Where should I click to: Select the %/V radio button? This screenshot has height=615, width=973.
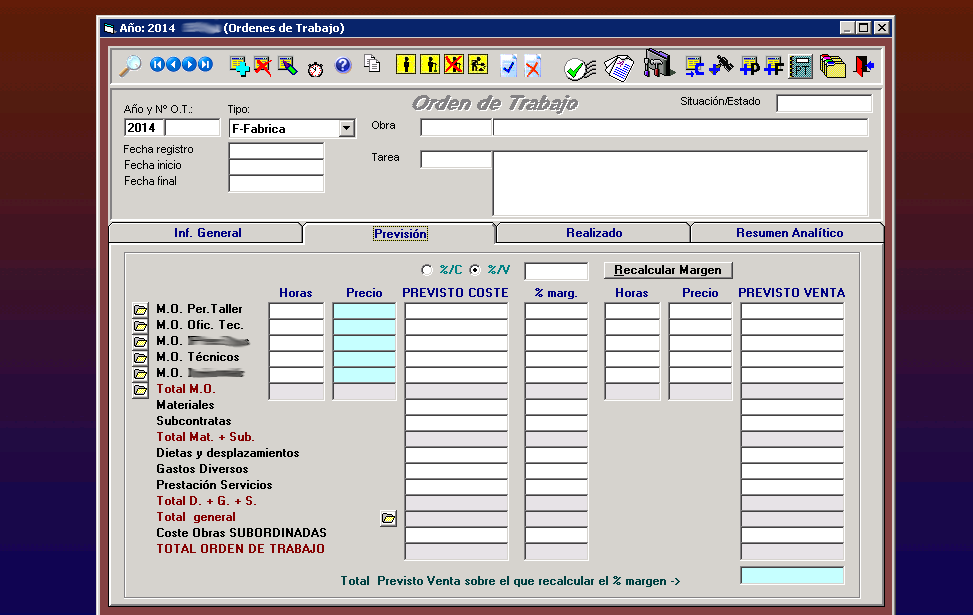click(x=475, y=269)
